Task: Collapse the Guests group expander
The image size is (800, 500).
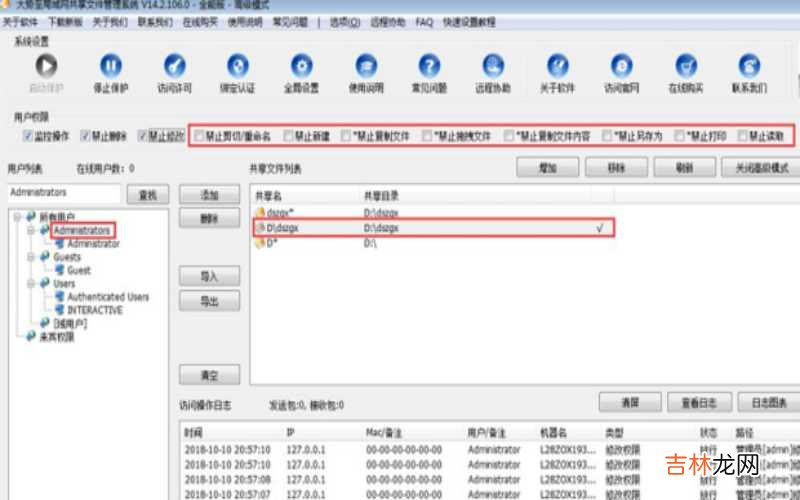Action: (x=31, y=257)
